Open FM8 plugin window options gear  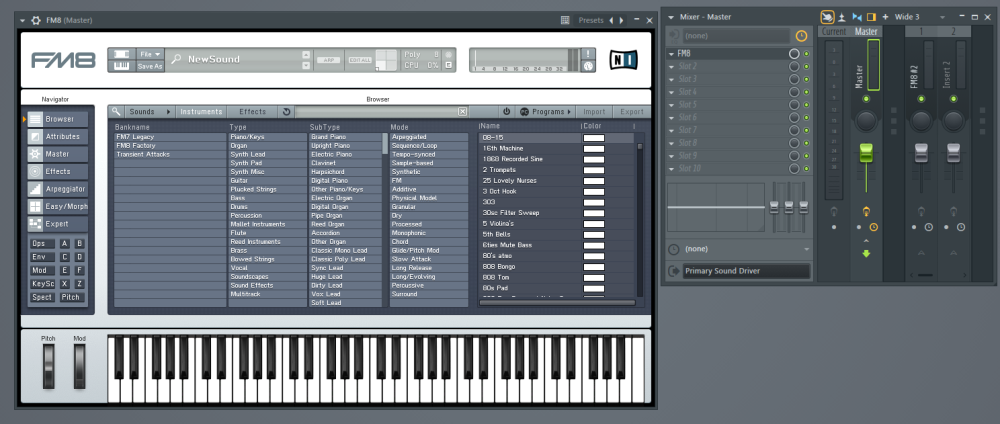36,20
